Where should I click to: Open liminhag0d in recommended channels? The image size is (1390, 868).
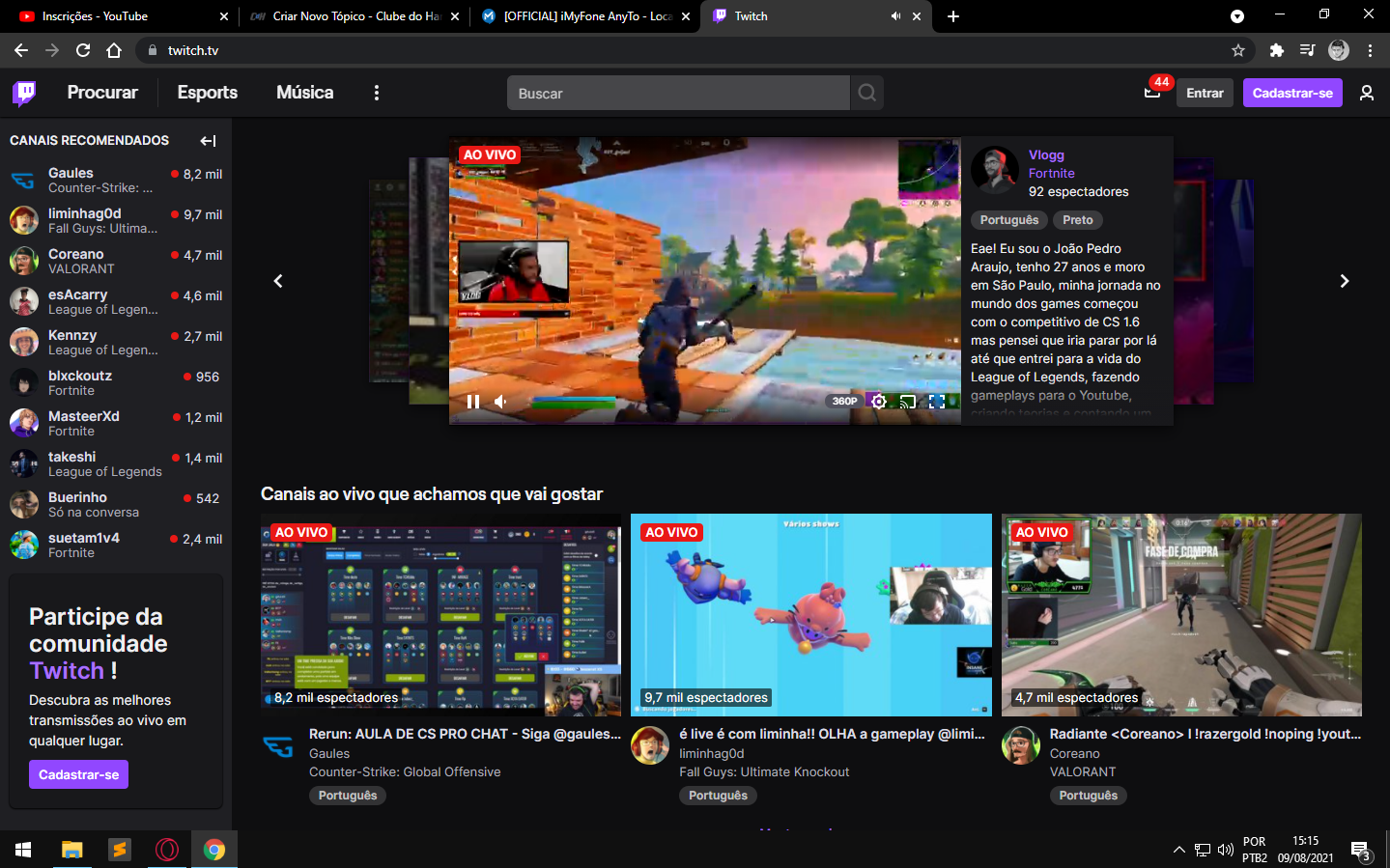coord(116,220)
